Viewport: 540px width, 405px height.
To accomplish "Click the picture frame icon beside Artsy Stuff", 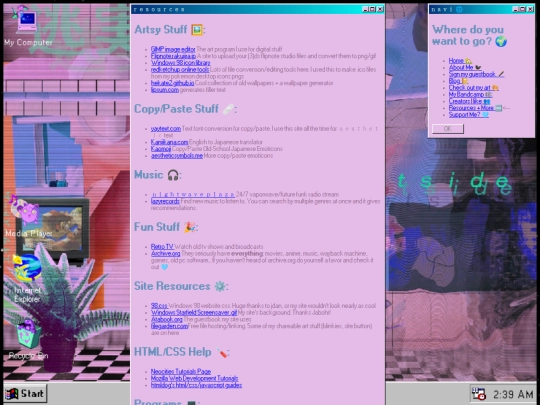I will pos(197,30).
